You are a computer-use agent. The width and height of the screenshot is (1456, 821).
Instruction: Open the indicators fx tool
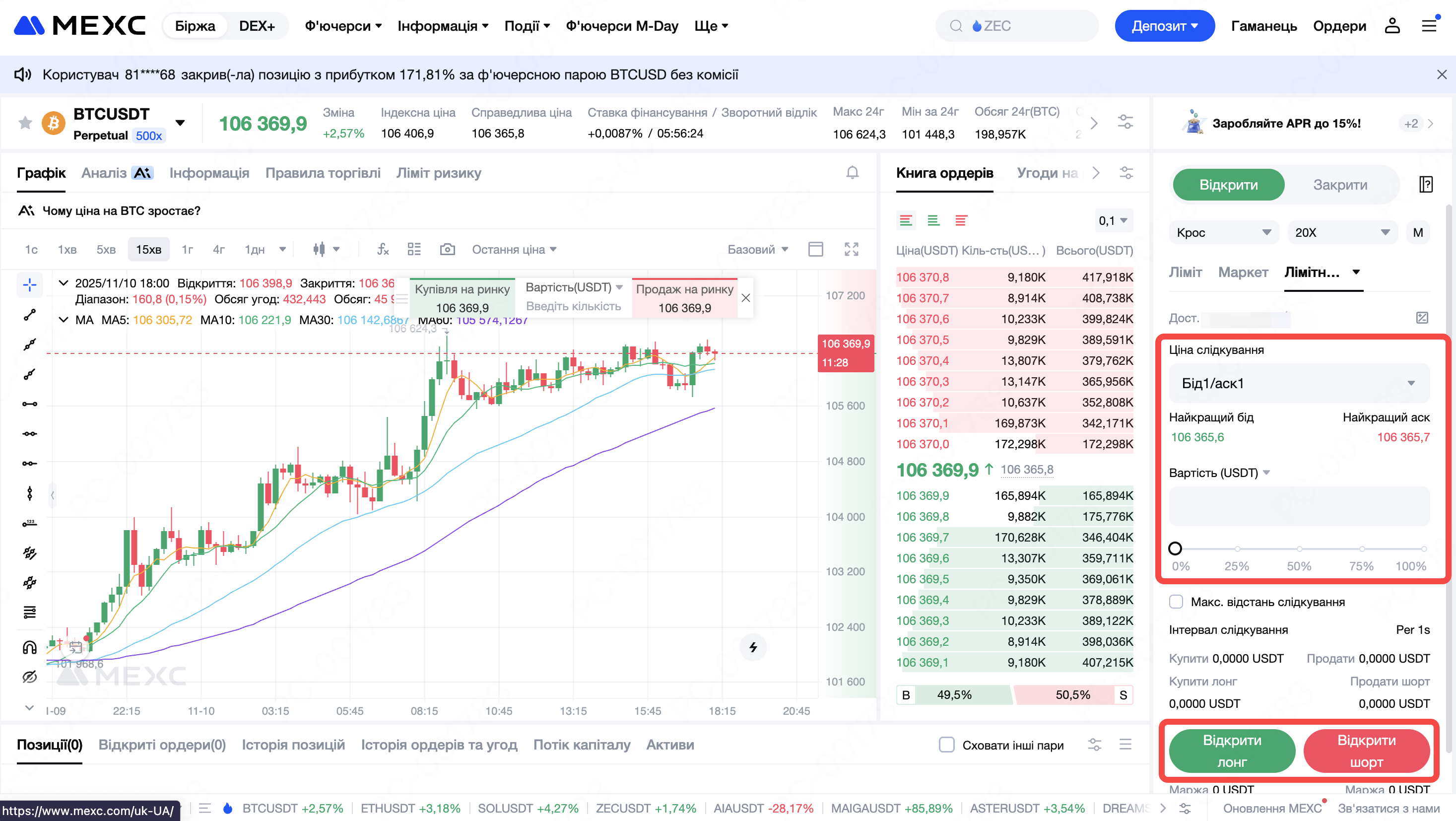point(383,249)
